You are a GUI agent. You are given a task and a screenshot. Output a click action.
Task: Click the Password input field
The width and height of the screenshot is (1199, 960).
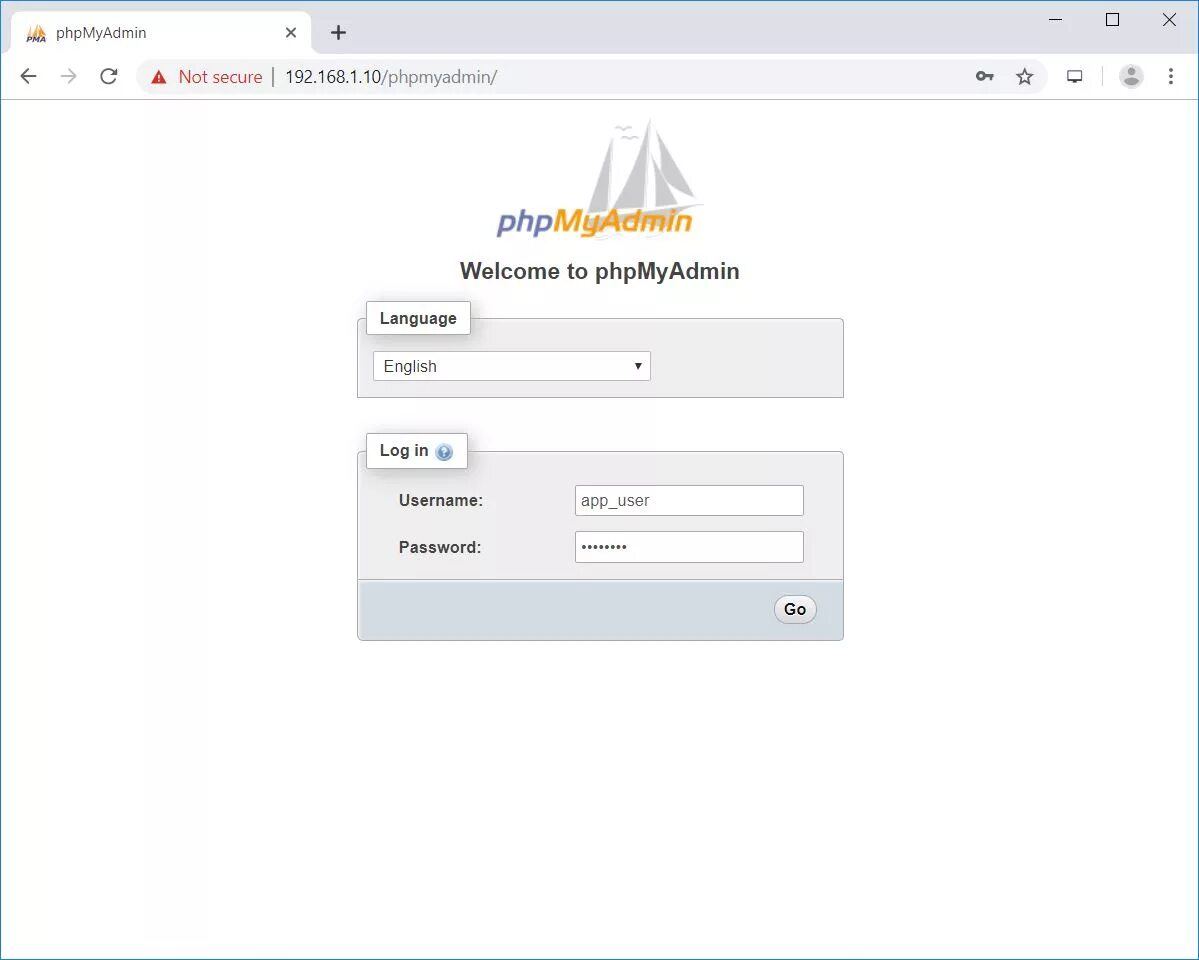tap(689, 547)
